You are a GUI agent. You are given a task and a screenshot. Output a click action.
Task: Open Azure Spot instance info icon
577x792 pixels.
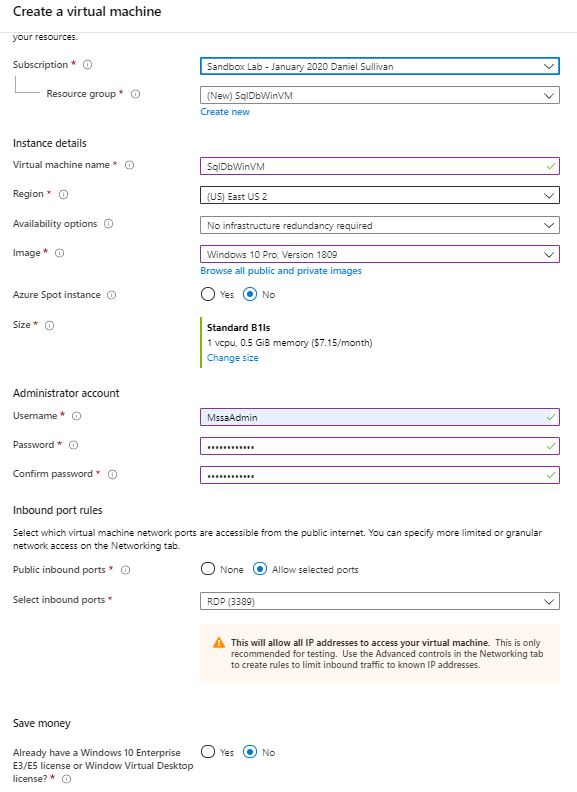point(112,295)
